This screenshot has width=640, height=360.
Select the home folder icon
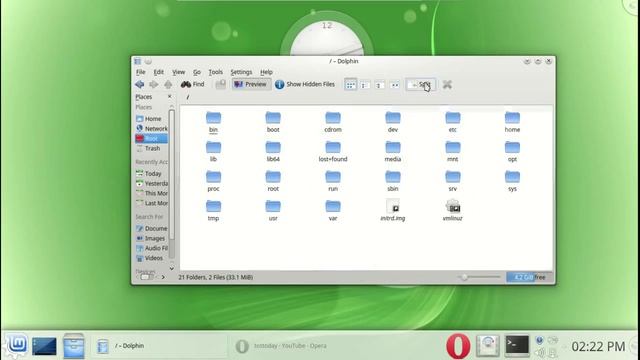(512, 118)
